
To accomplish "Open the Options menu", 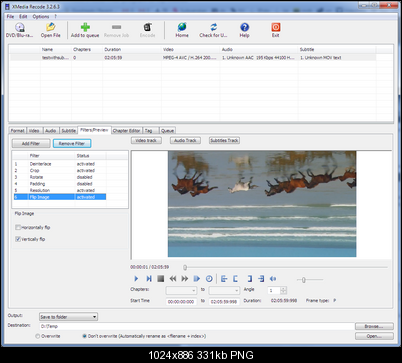I will pyautogui.click(x=41, y=16).
